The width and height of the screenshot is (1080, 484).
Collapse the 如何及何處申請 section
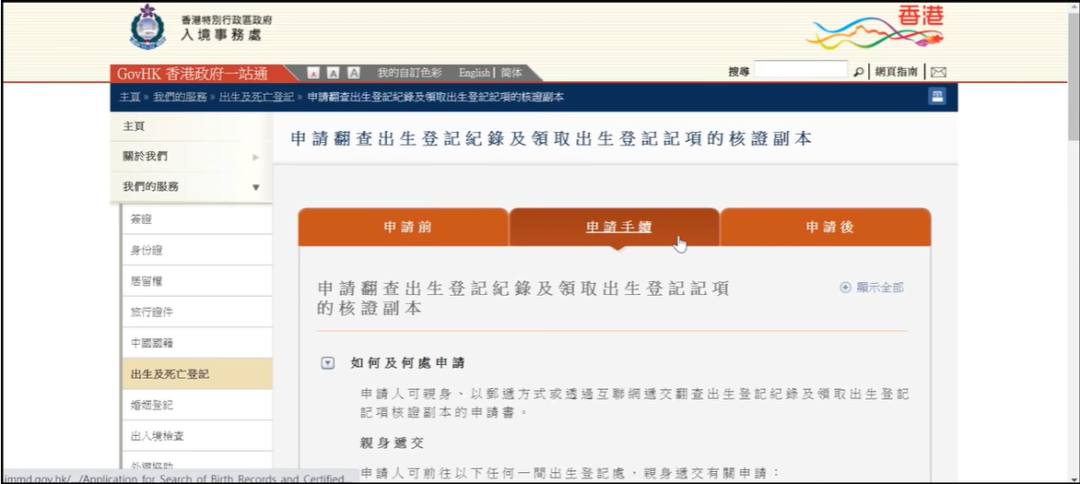(327, 363)
